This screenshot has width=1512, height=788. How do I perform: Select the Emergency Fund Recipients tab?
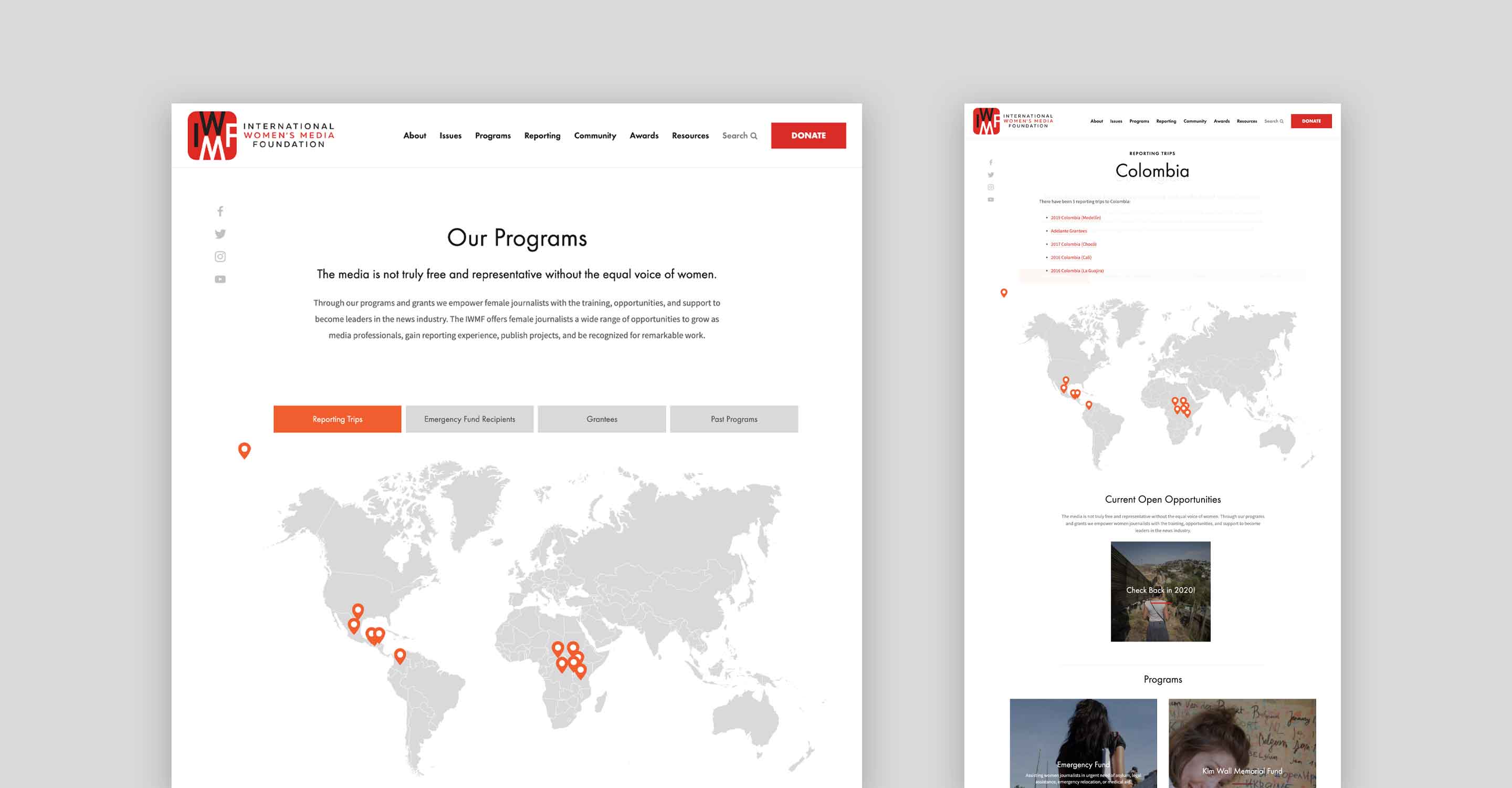(469, 419)
